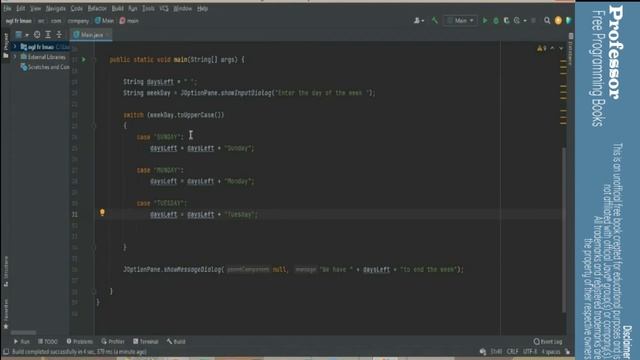Screen dimensions: 640x360
Task: Expand the project root node in the tree
Action: (15, 47)
